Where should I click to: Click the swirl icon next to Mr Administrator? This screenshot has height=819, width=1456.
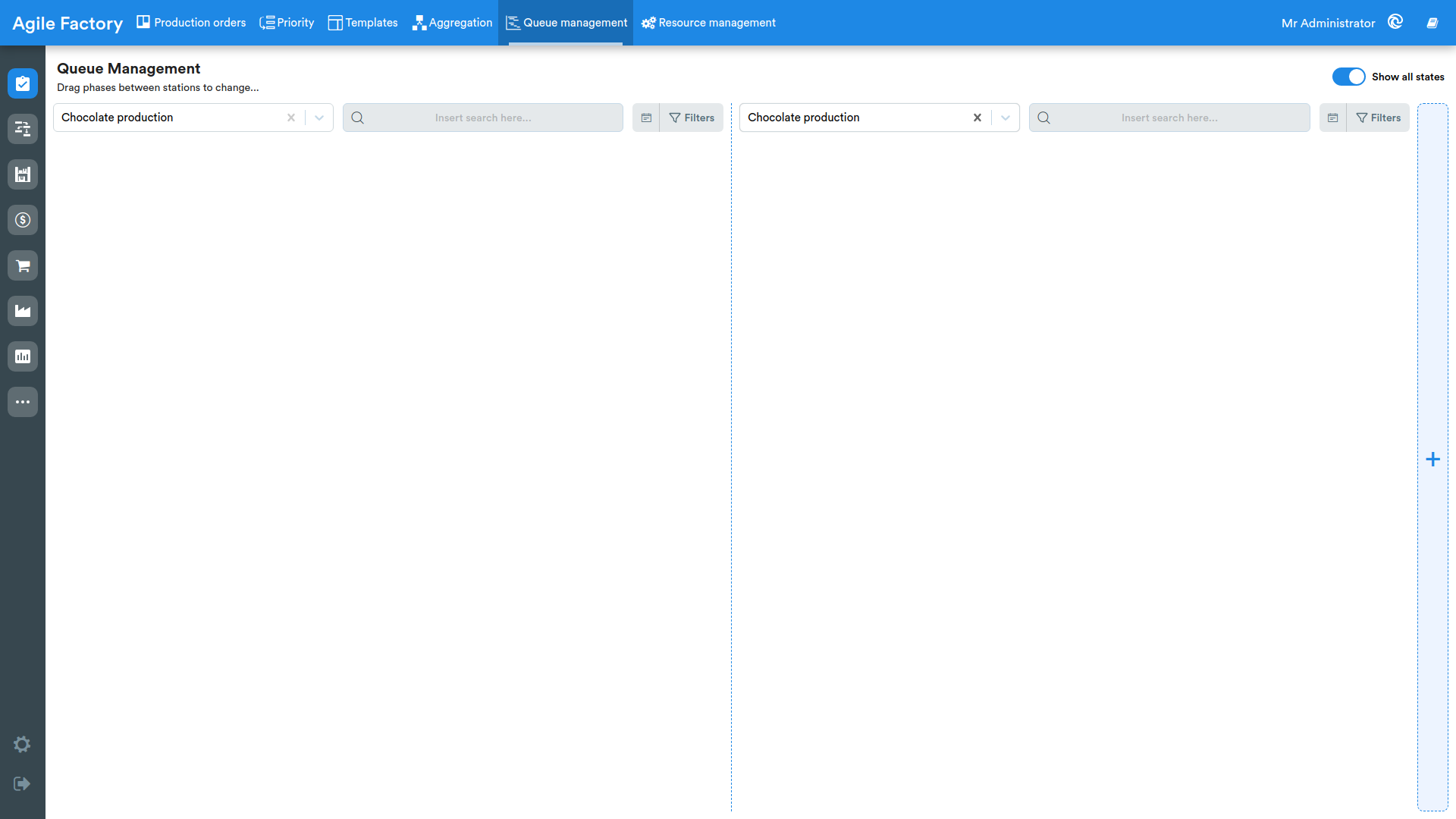coord(1395,22)
